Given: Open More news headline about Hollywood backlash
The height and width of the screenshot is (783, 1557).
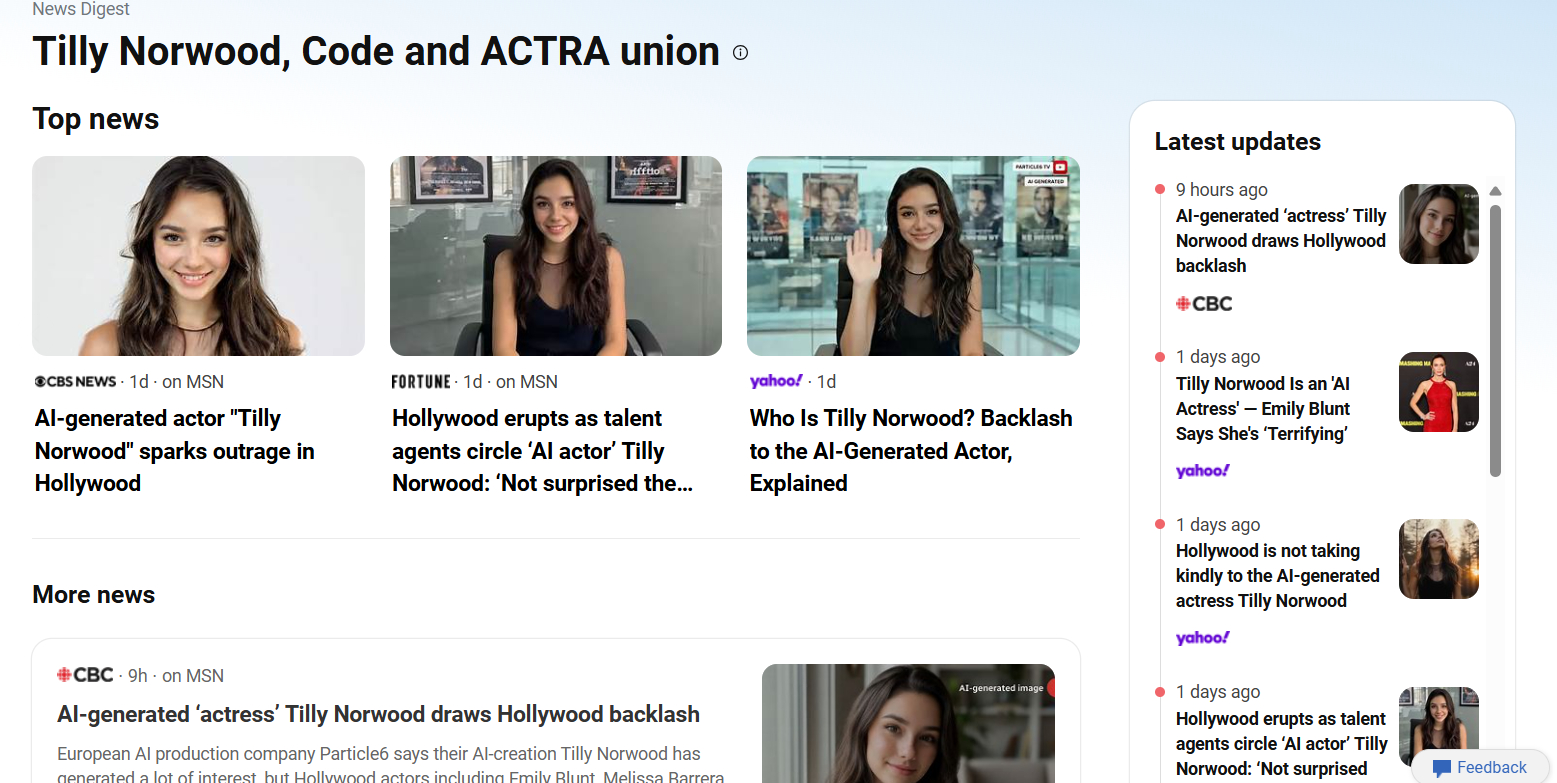Looking at the screenshot, I should click(x=378, y=714).
